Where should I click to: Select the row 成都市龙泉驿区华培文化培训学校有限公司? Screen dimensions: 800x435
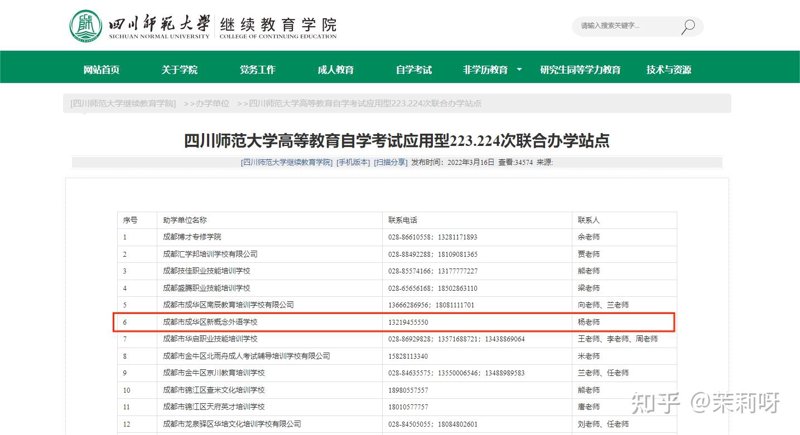tap(397, 424)
